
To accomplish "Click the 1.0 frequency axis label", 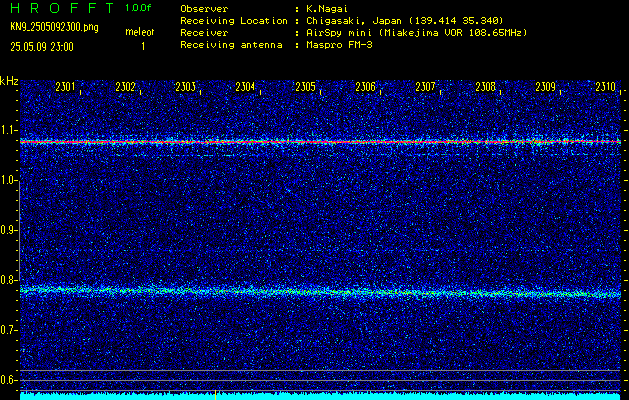I will point(8,181).
